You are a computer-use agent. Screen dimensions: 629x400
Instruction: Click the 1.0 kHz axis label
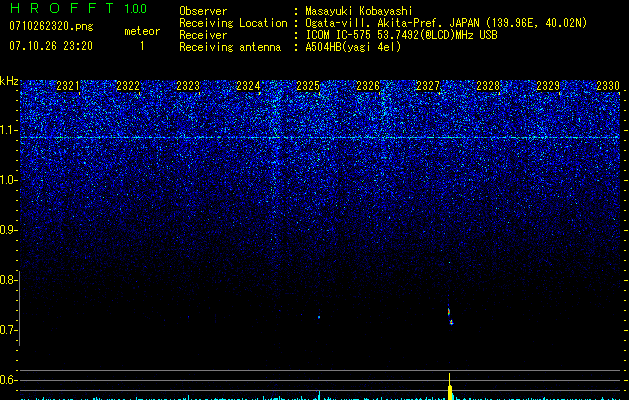(x=8, y=180)
